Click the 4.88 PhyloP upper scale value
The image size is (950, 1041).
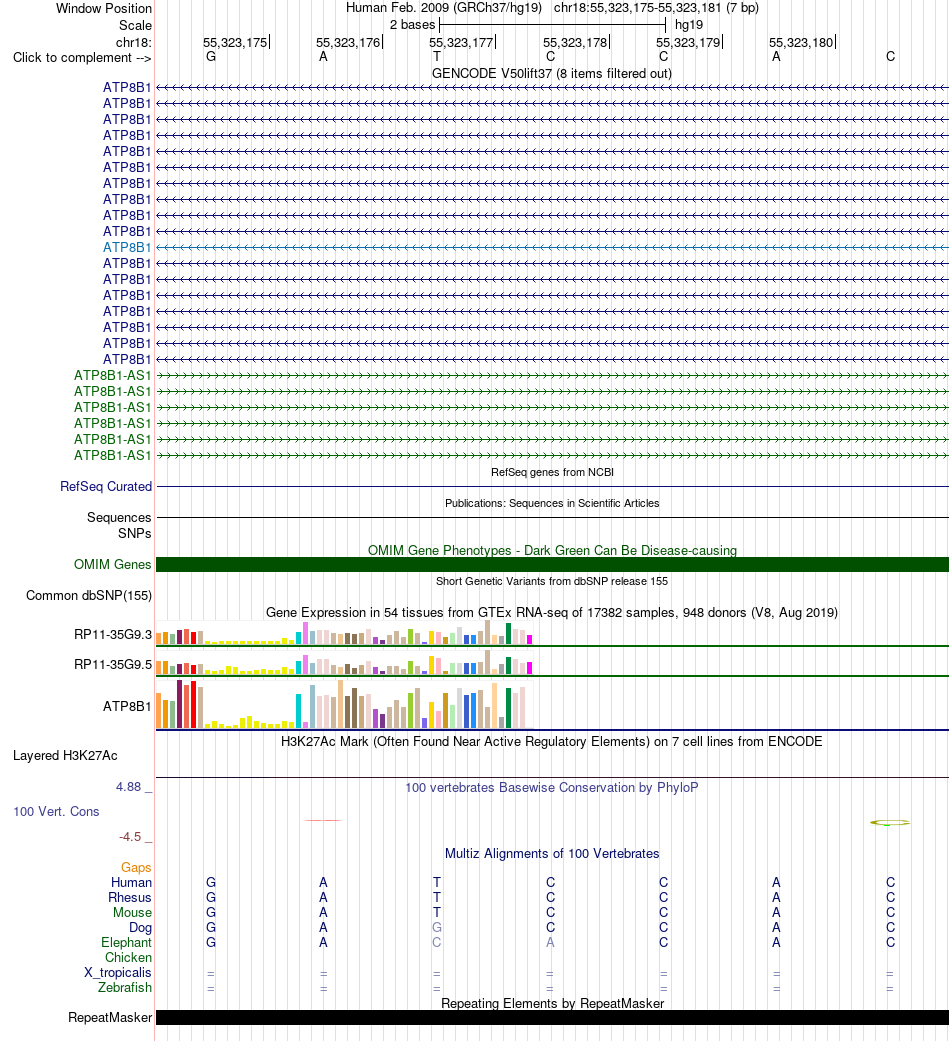[x=129, y=787]
